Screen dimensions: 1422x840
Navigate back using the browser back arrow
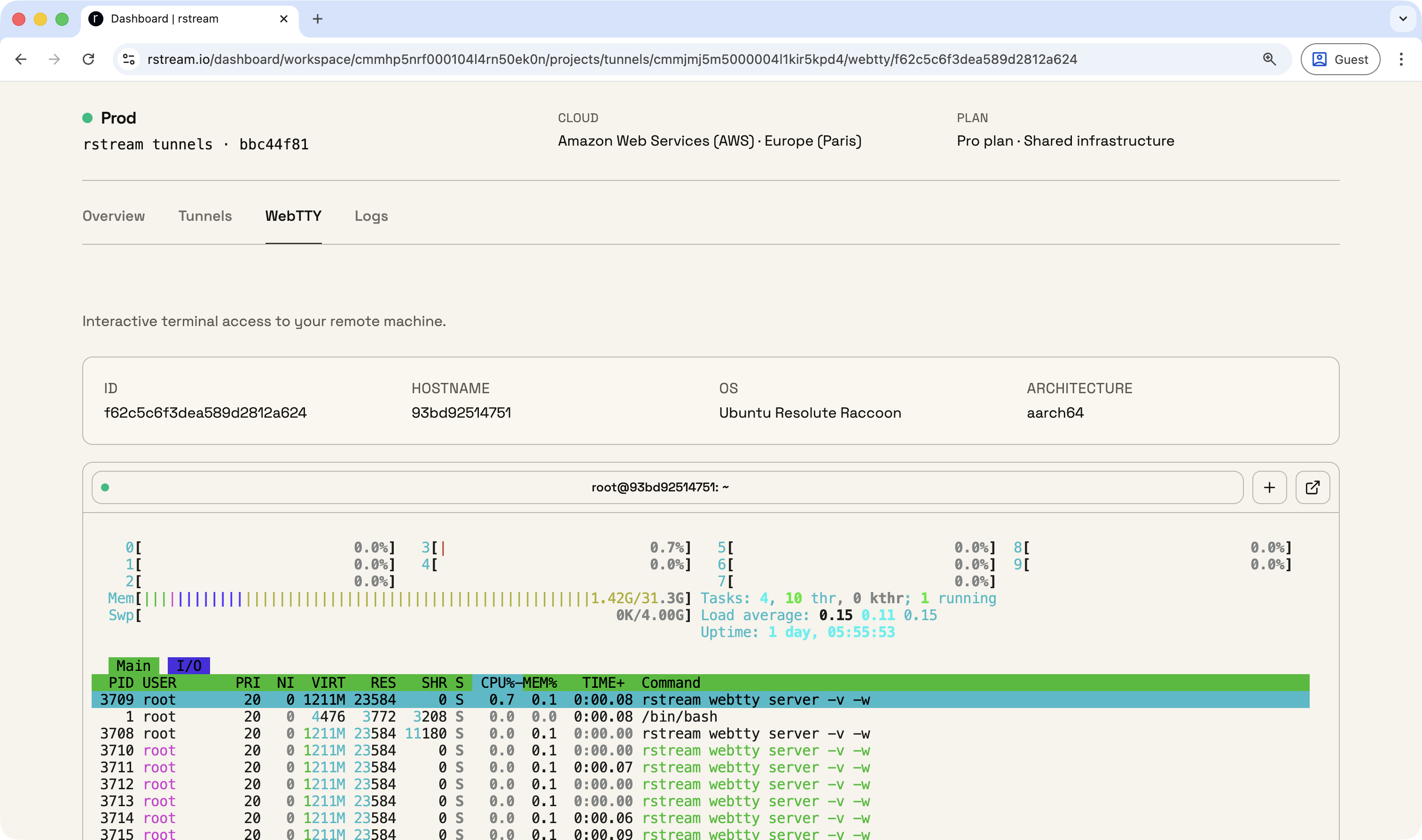coord(21,59)
